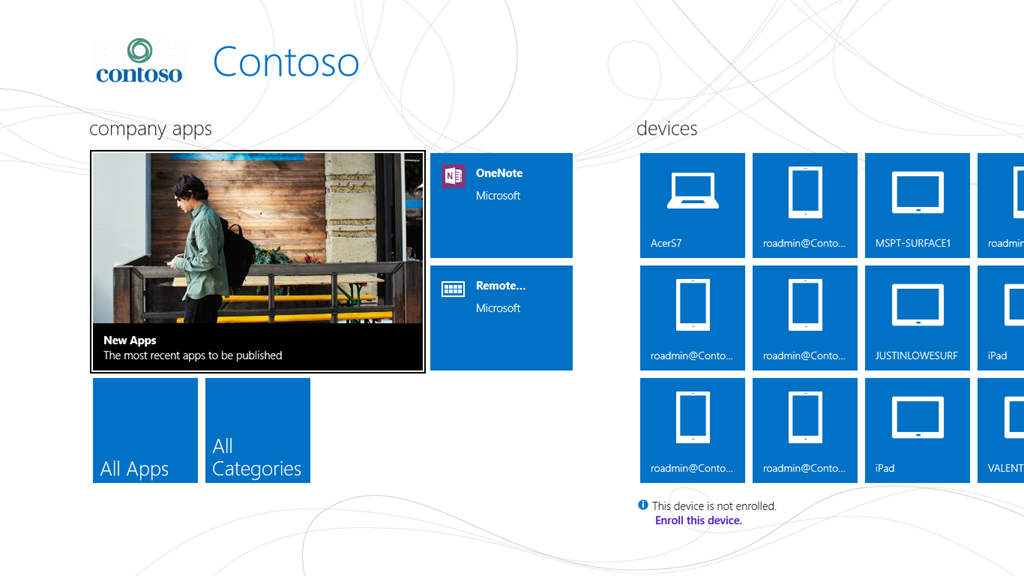Open the New Apps featured photo
Screen dimensions: 1024x576
pyautogui.click(x=258, y=238)
